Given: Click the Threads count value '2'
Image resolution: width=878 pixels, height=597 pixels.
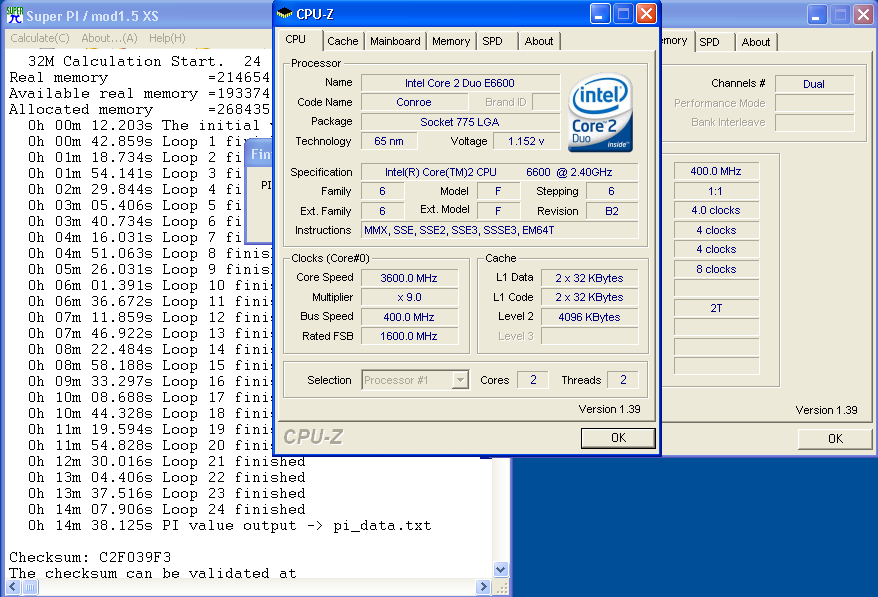Looking at the screenshot, I should tap(623, 380).
